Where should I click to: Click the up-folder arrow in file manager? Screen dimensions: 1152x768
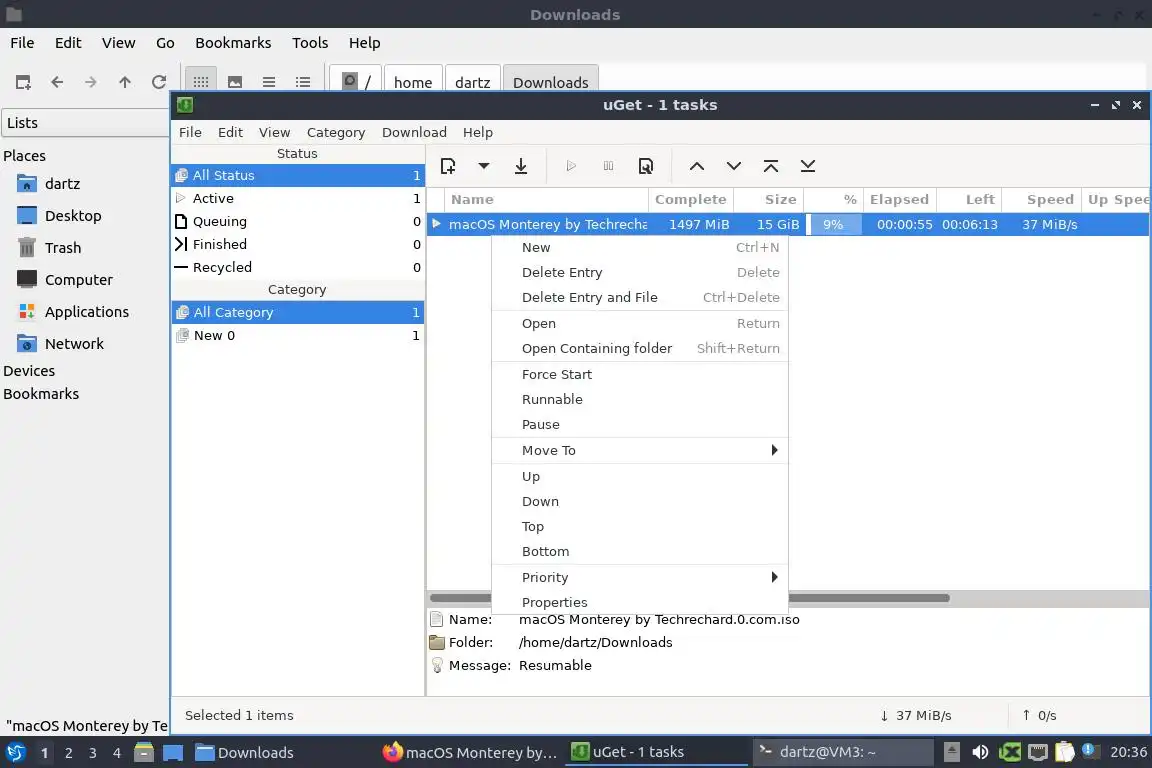pyautogui.click(x=125, y=82)
